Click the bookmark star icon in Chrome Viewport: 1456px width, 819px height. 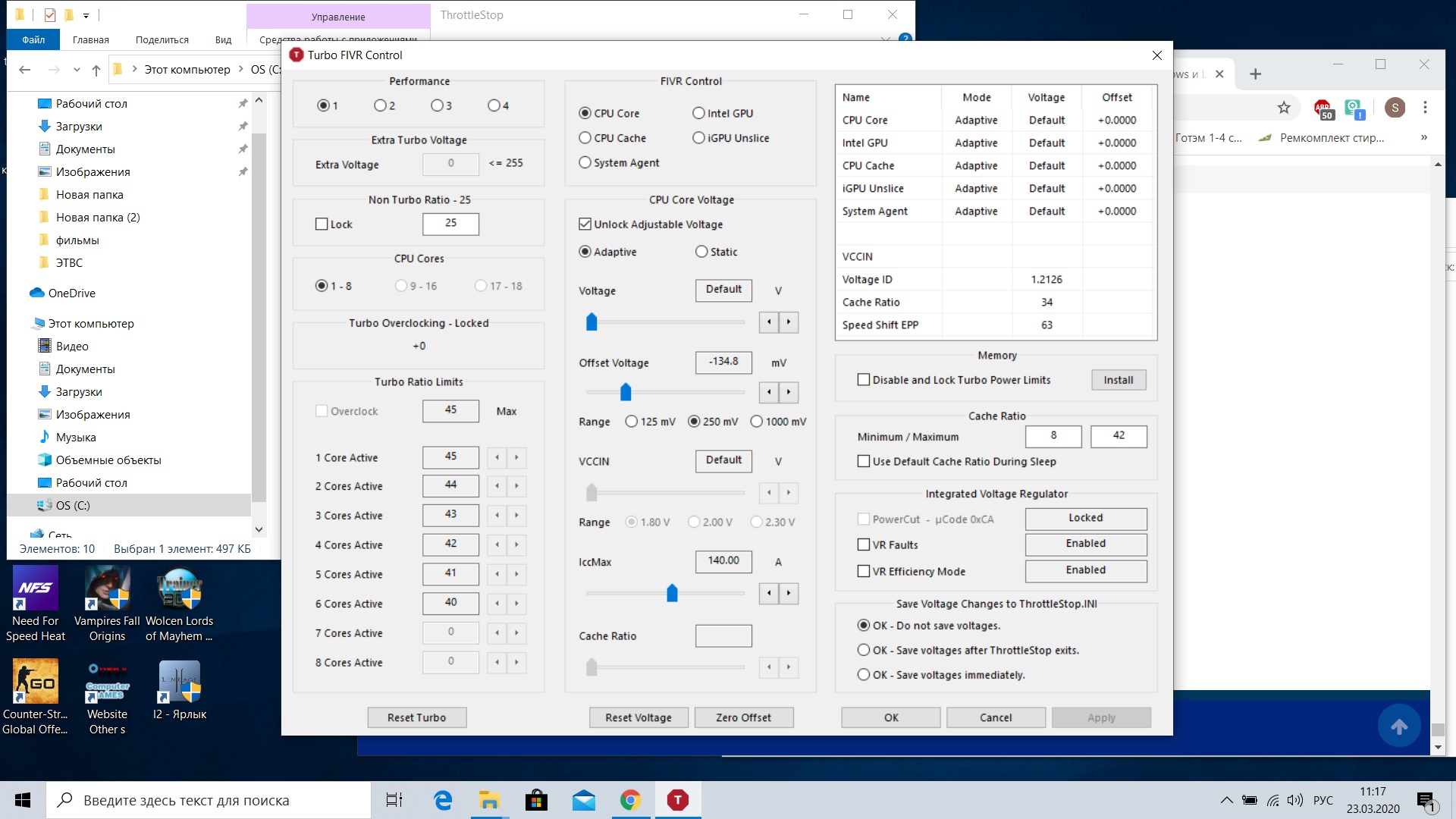point(1283,108)
